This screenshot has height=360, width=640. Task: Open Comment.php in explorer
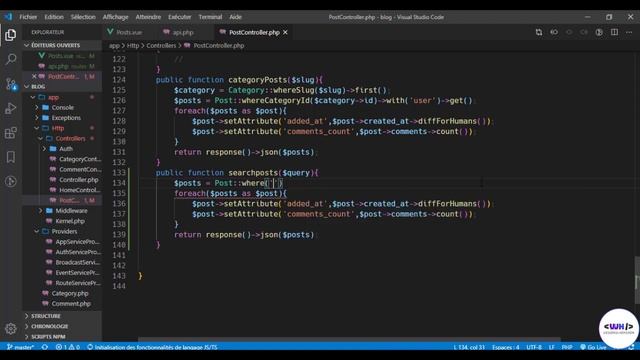point(71,303)
